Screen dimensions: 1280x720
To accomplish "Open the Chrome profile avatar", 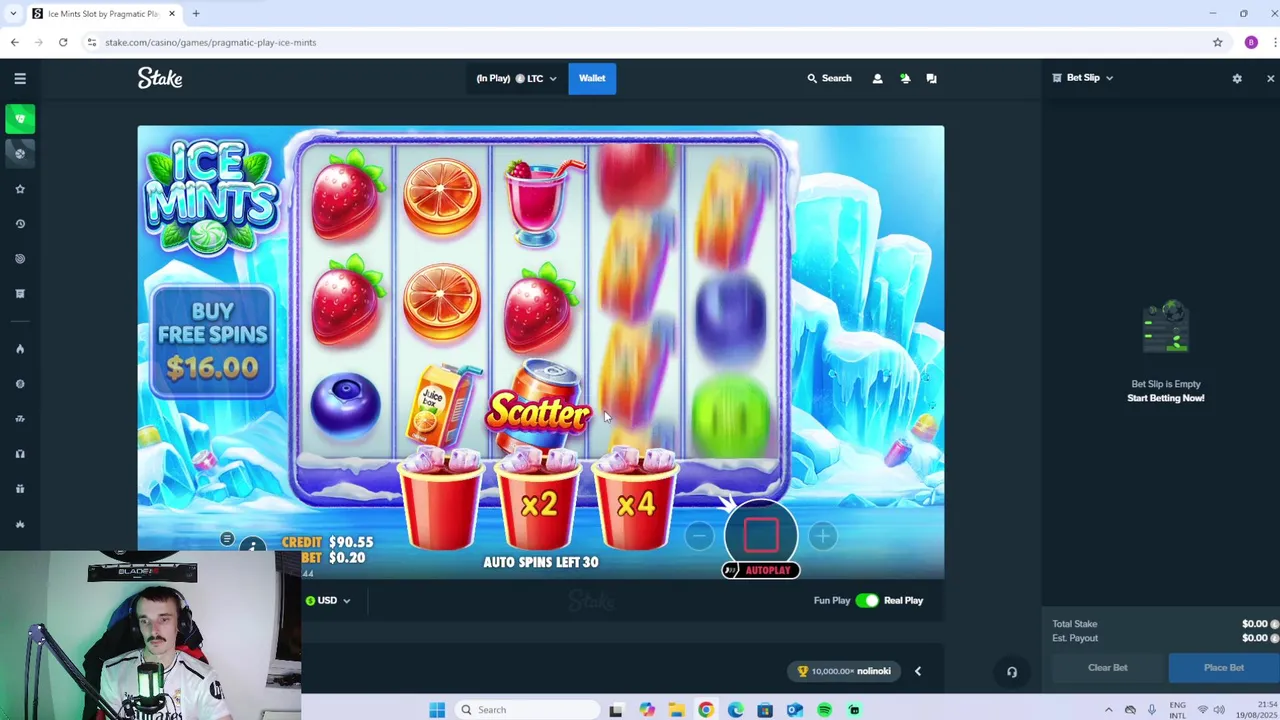I will tap(1251, 42).
